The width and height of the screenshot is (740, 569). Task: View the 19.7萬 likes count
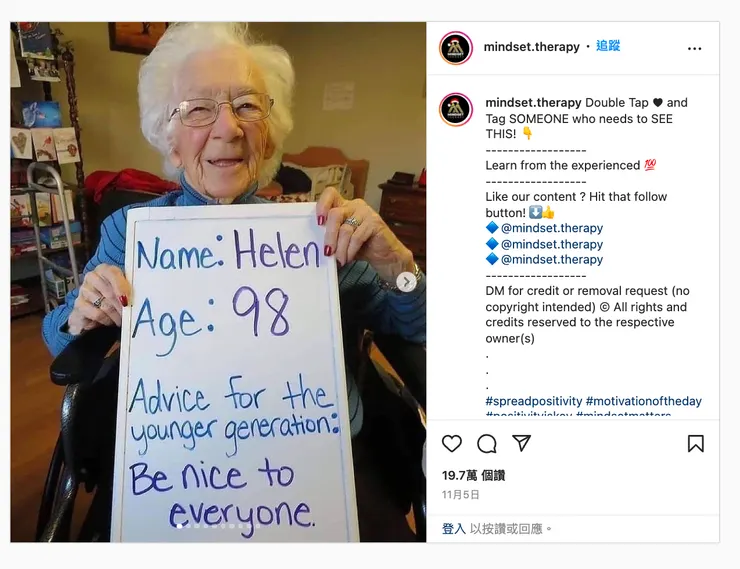pos(473,475)
